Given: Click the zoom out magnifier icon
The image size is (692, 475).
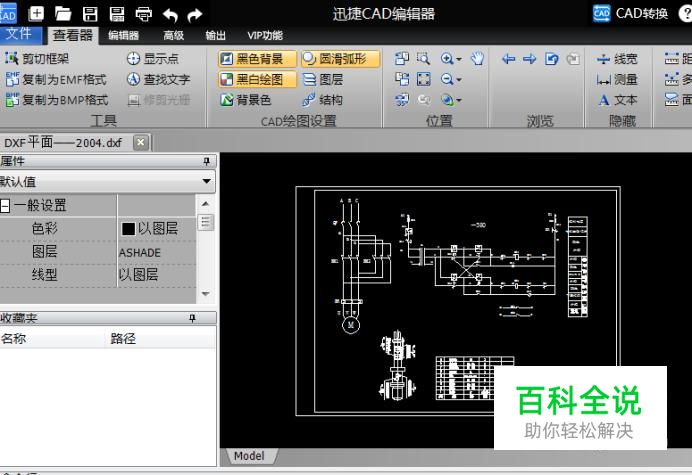Looking at the screenshot, I should (x=447, y=79).
